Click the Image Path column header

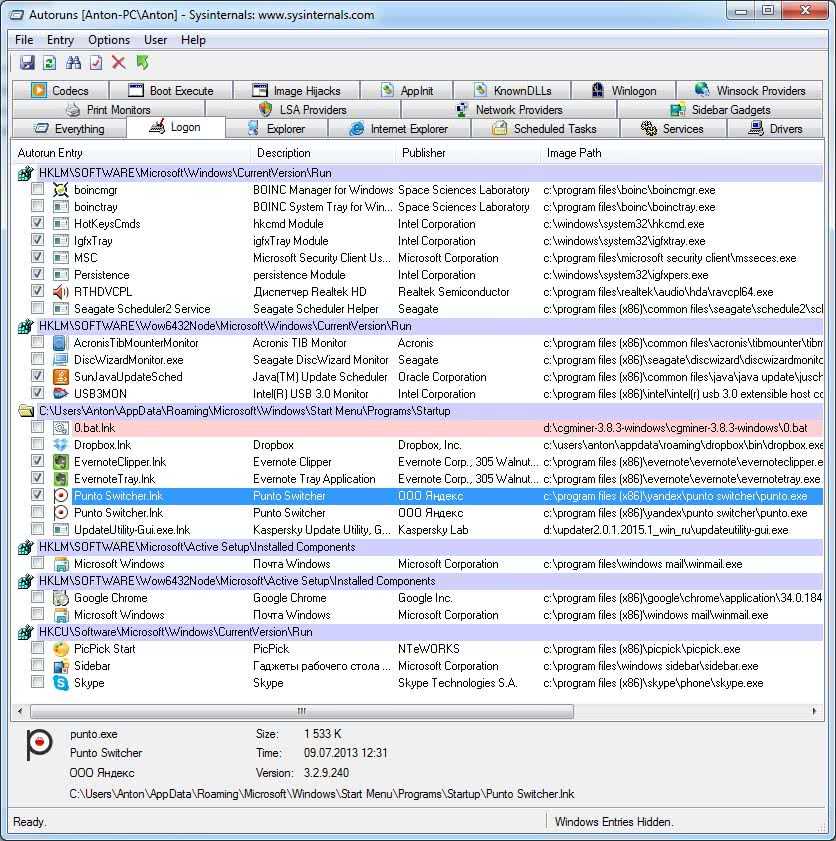[574, 153]
